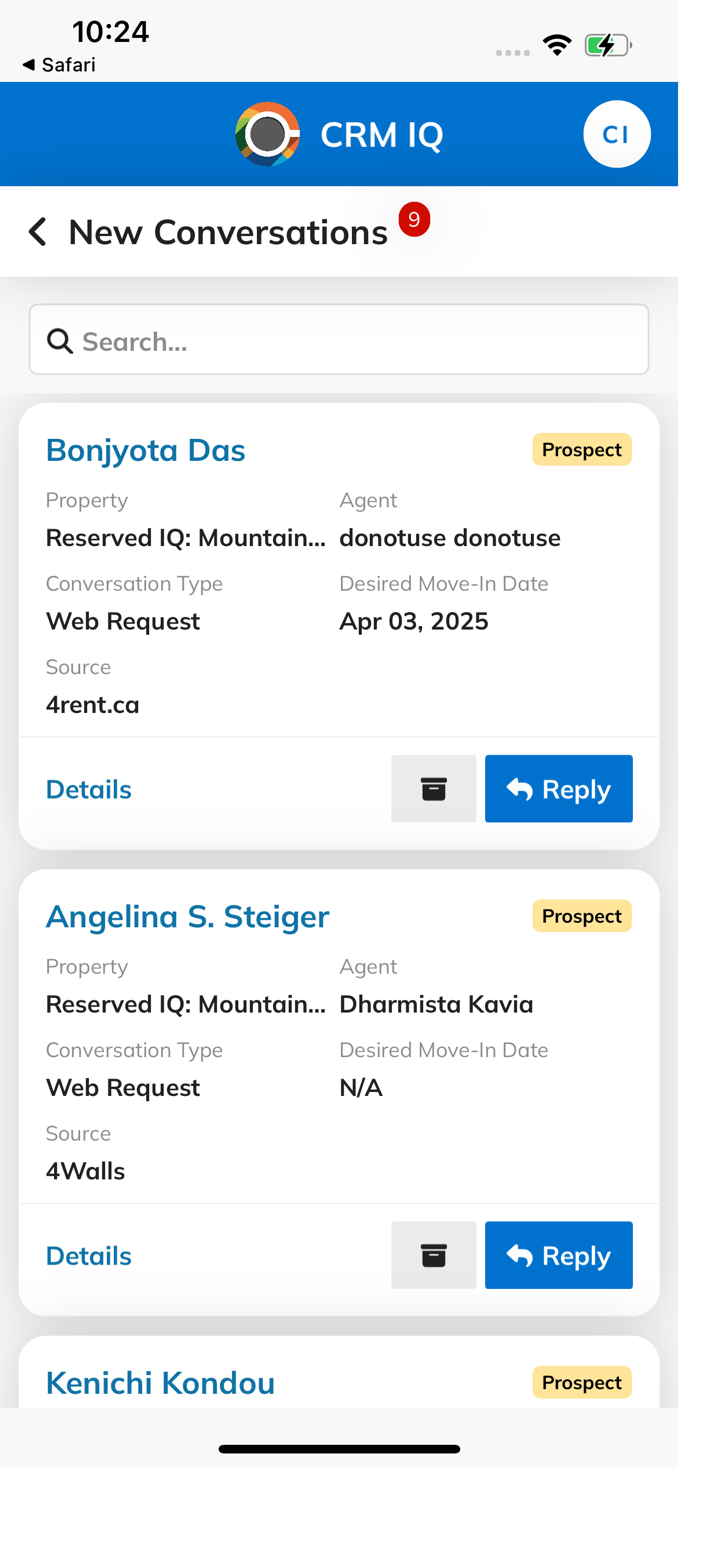This screenshot has height=1558, width=720.
Task: Tap the 10:24 status bar clock
Action: 111,32
